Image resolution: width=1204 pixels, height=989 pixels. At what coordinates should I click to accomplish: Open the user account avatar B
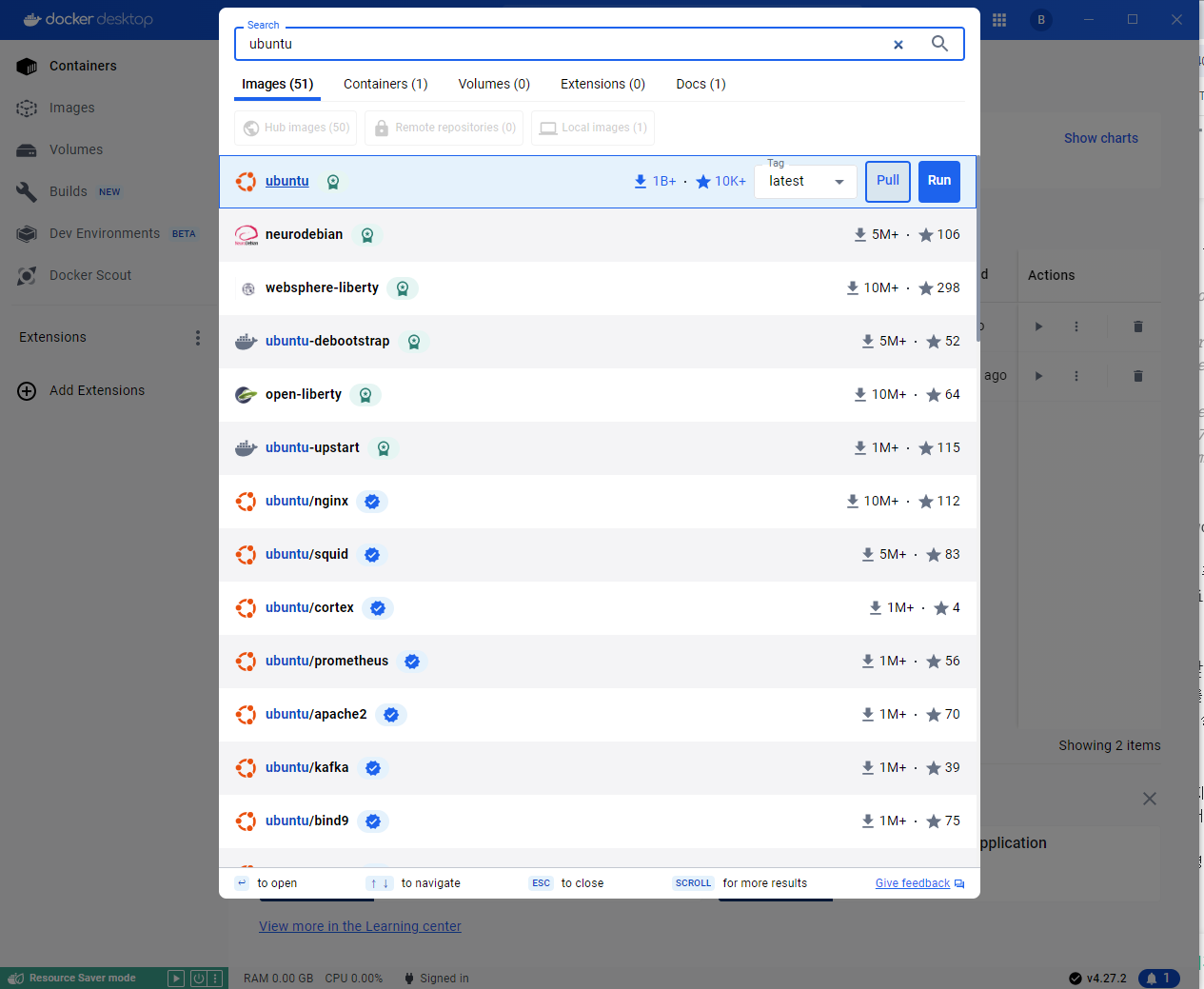(x=1041, y=20)
